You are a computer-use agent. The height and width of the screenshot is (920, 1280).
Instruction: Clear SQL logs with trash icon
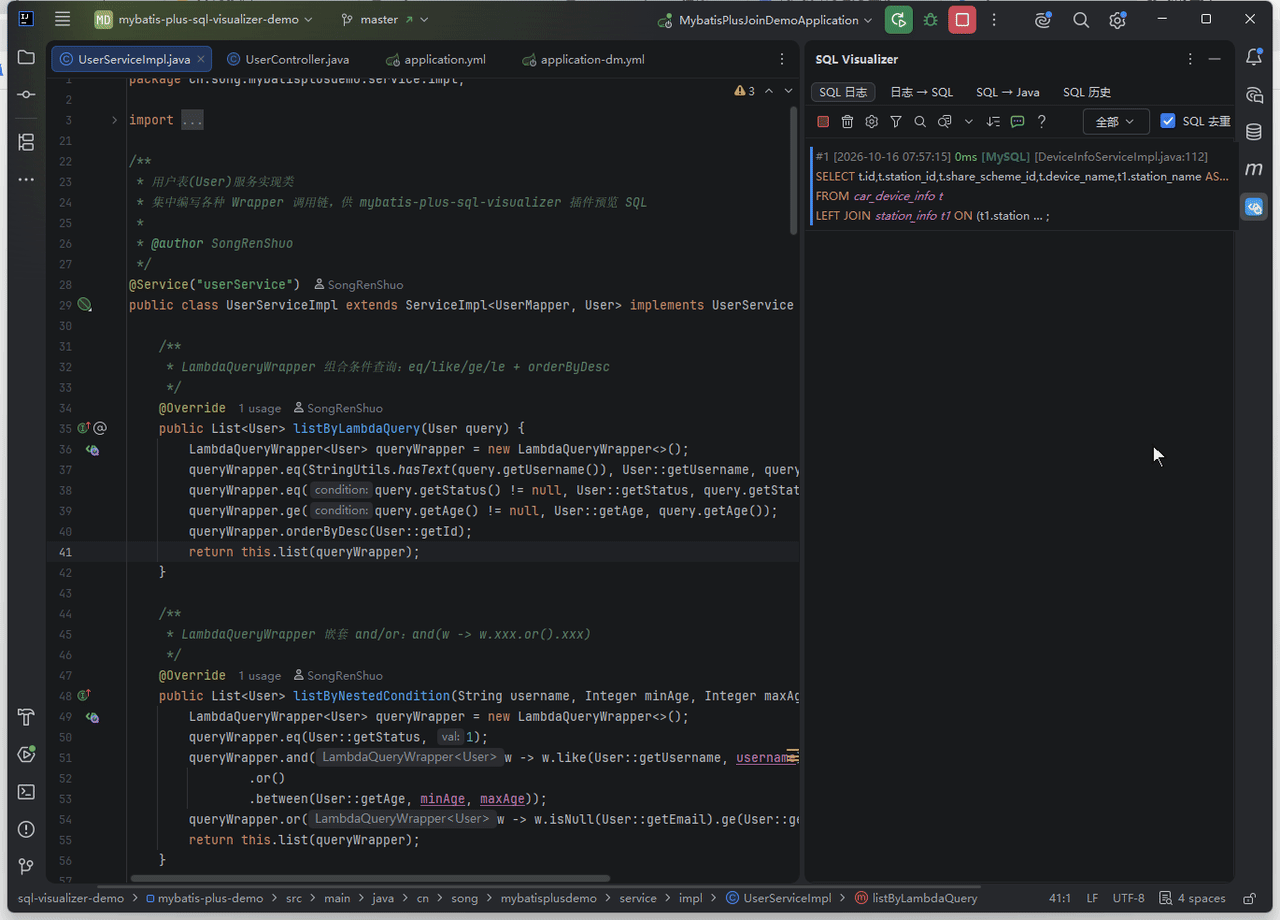coord(847,121)
